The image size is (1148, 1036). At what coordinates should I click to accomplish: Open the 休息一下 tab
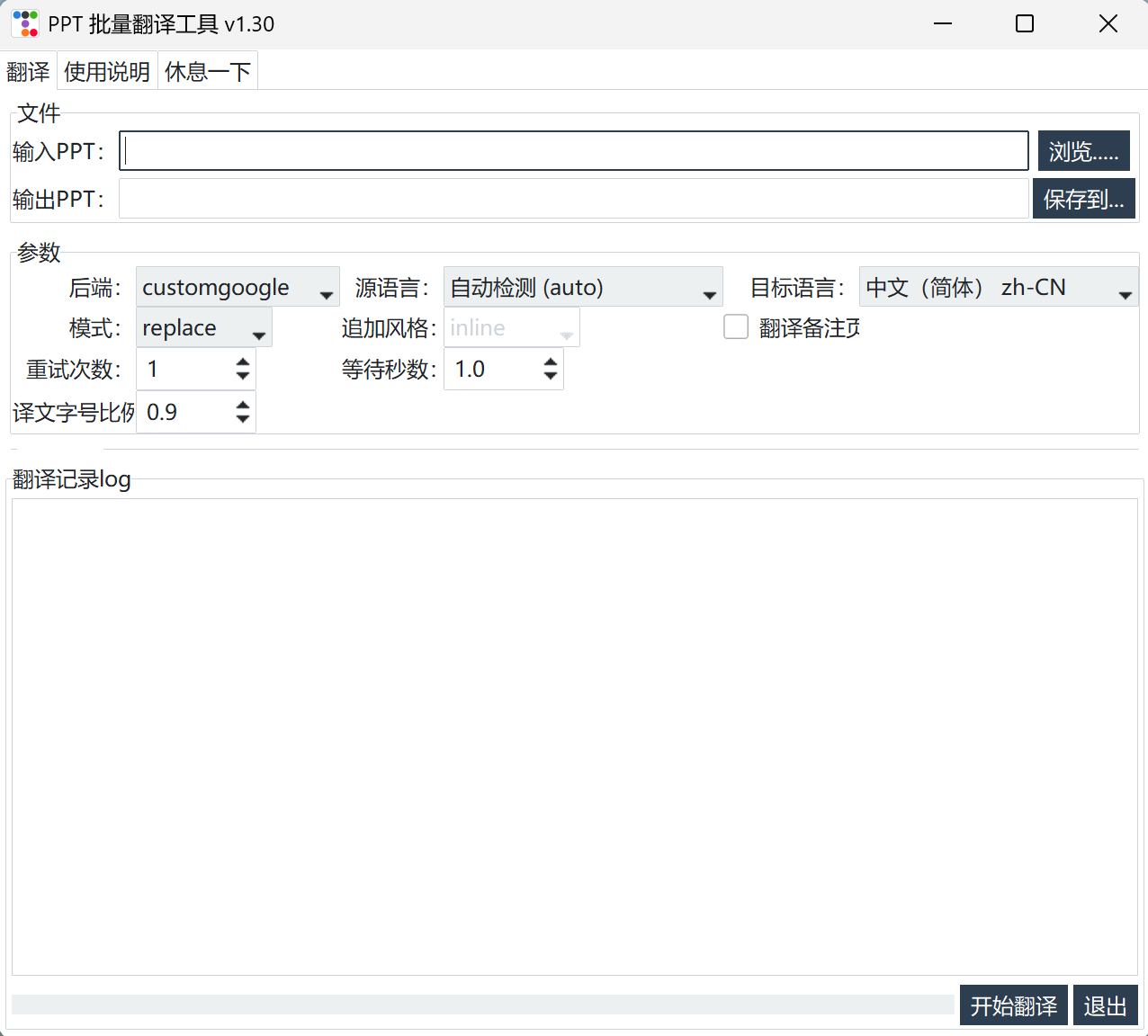tap(208, 72)
